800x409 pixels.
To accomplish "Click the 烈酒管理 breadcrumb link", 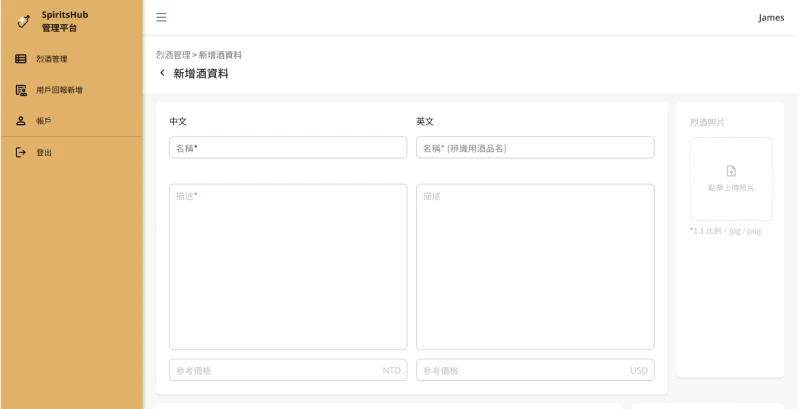I will pyautogui.click(x=173, y=55).
